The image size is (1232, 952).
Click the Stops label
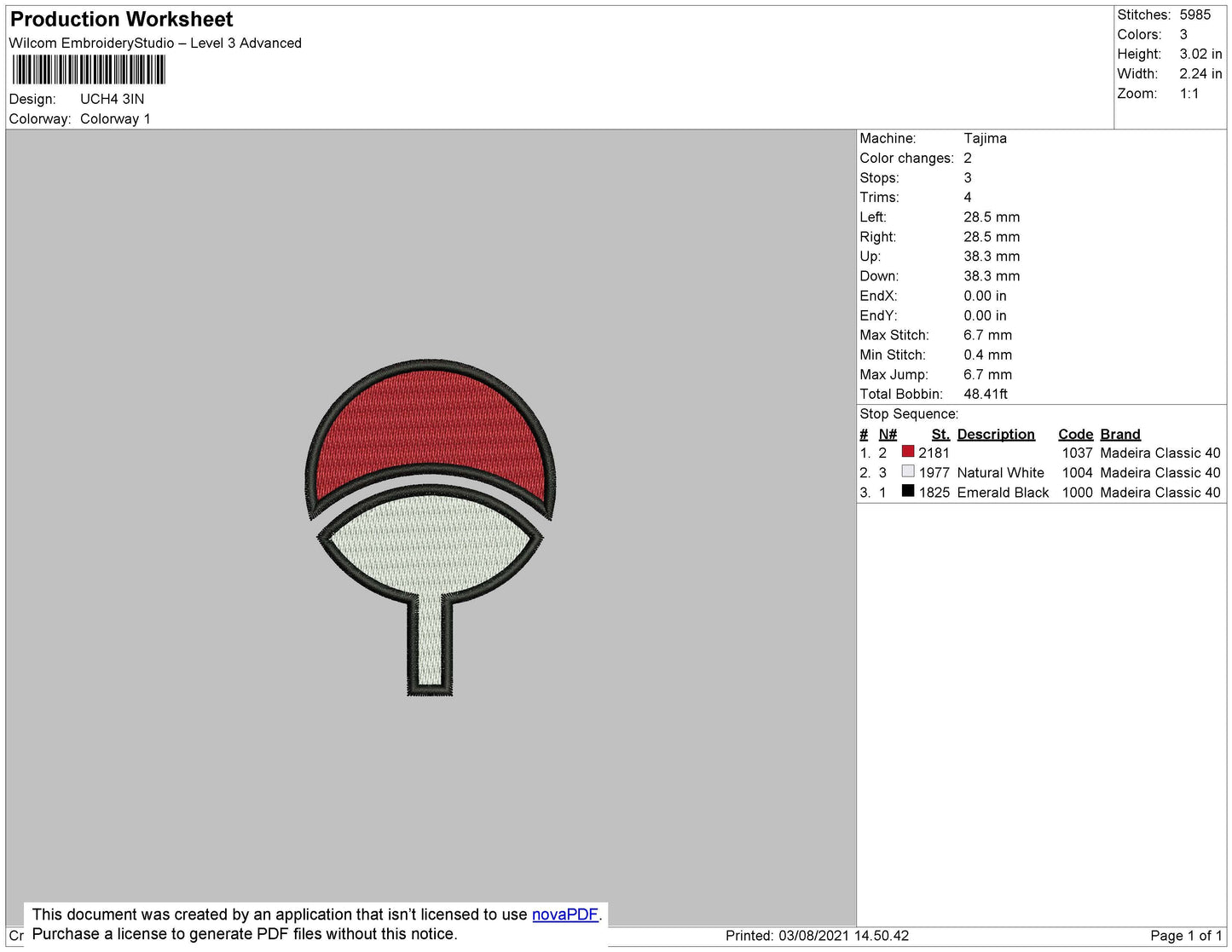(879, 178)
